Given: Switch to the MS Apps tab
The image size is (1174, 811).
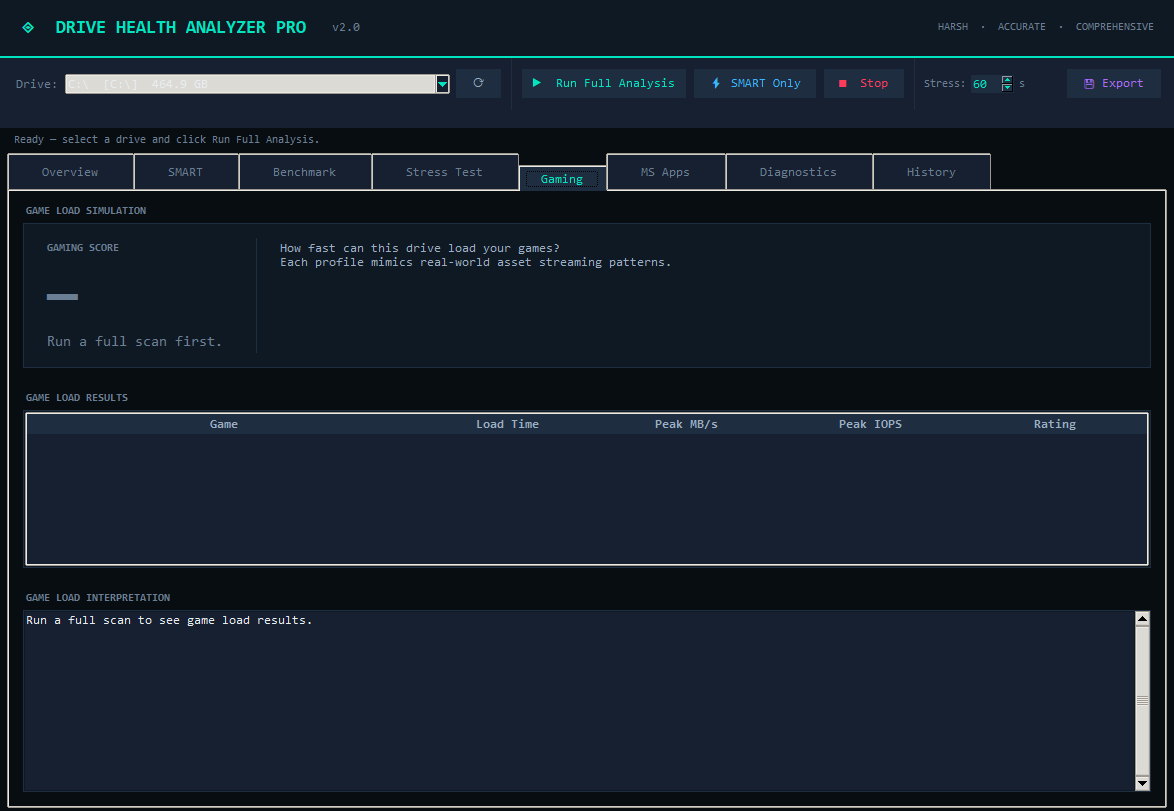Looking at the screenshot, I should (x=666, y=172).
